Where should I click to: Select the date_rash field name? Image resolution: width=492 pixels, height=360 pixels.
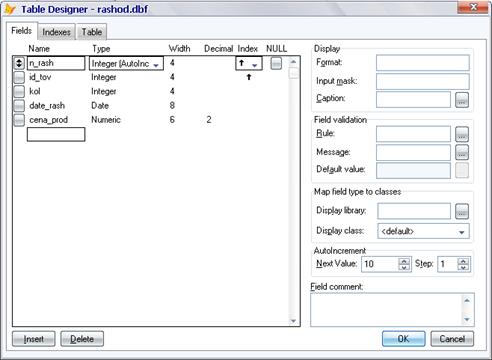click(47, 106)
